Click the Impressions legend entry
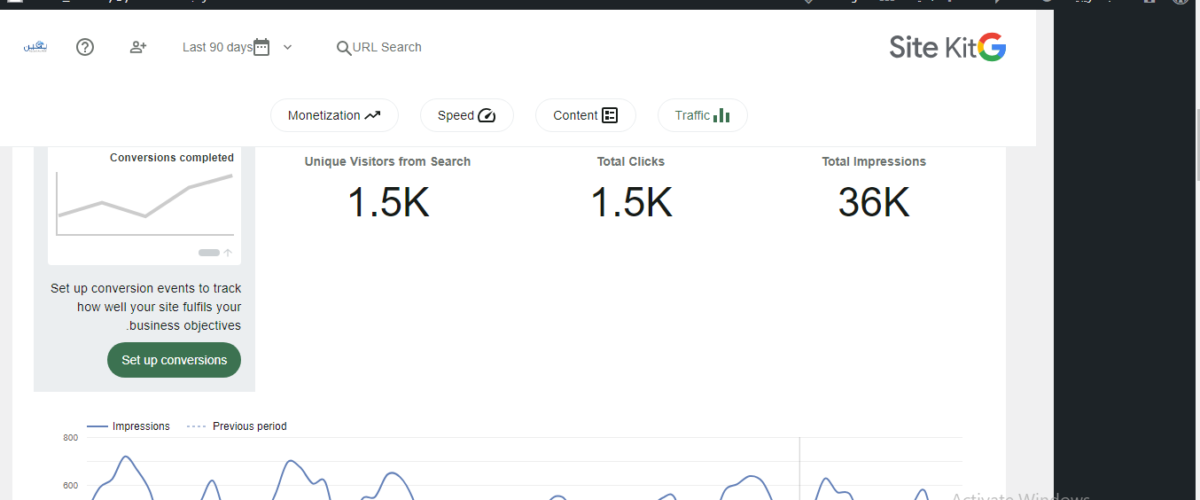The height and width of the screenshot is (500, 1200). (128, 426)
